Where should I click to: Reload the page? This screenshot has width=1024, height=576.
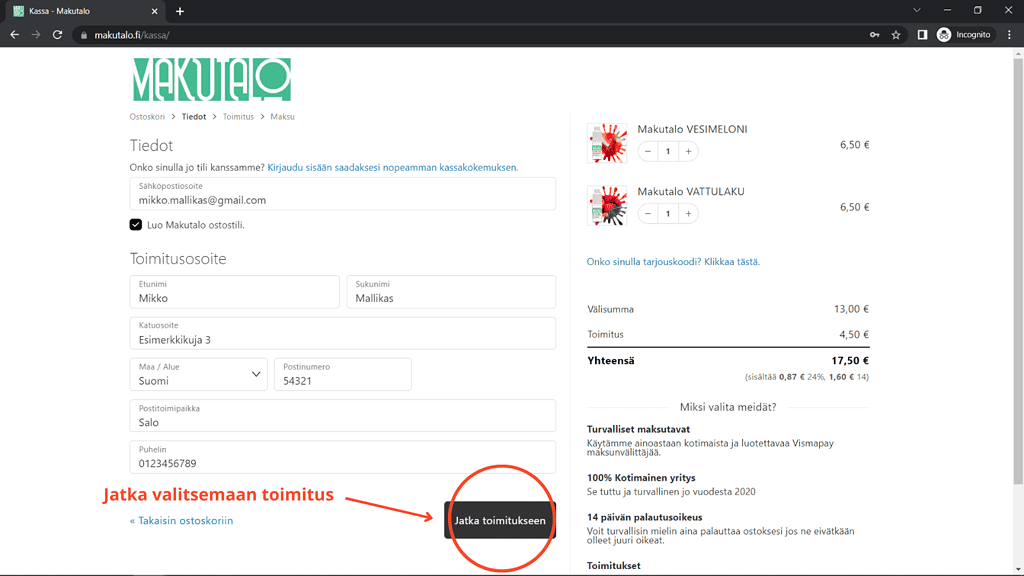pos(58,35)
